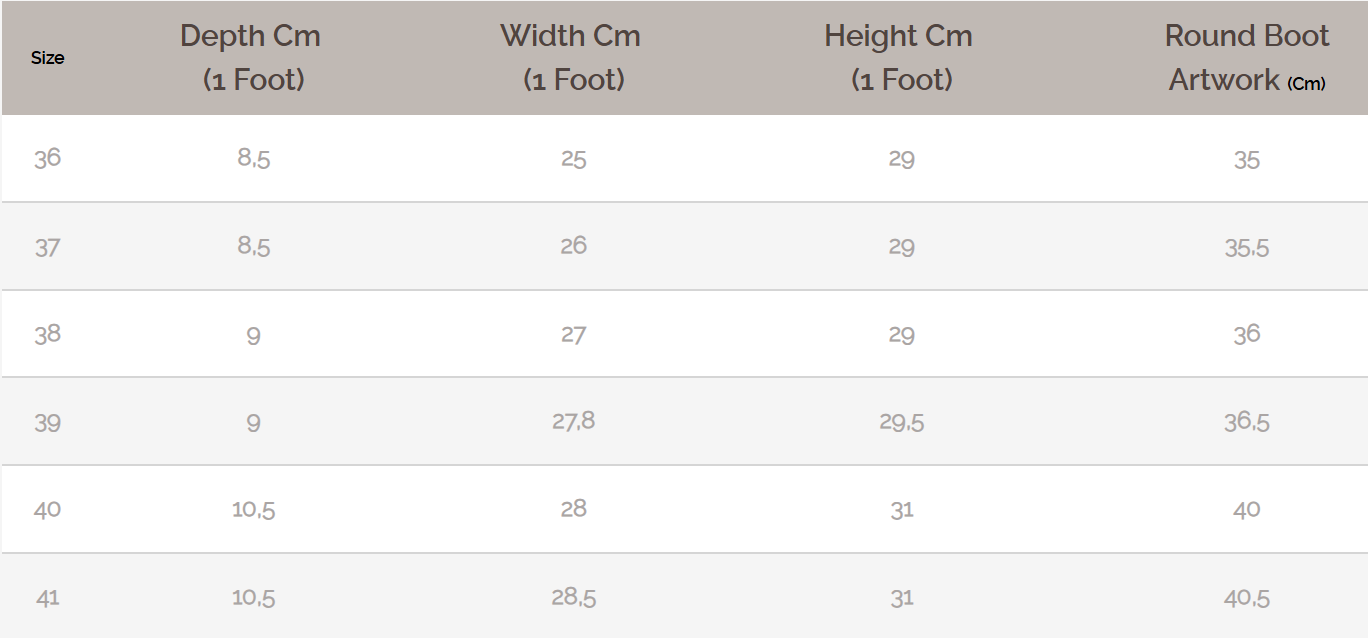Select height value for size 40

pos(901,510)
